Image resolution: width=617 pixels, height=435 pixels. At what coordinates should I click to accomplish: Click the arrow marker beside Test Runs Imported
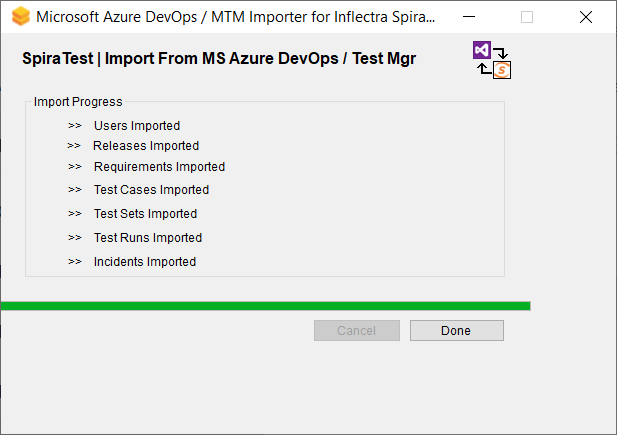pyautogui.click(x=75, y=238)
